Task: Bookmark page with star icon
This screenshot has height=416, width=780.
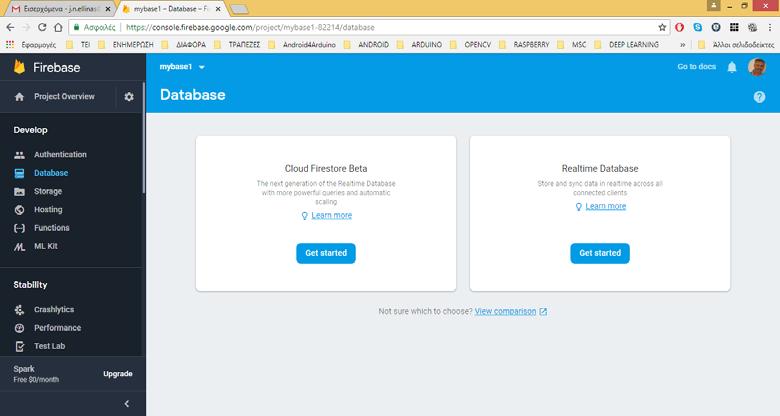Action: click(x=662, y=27)
